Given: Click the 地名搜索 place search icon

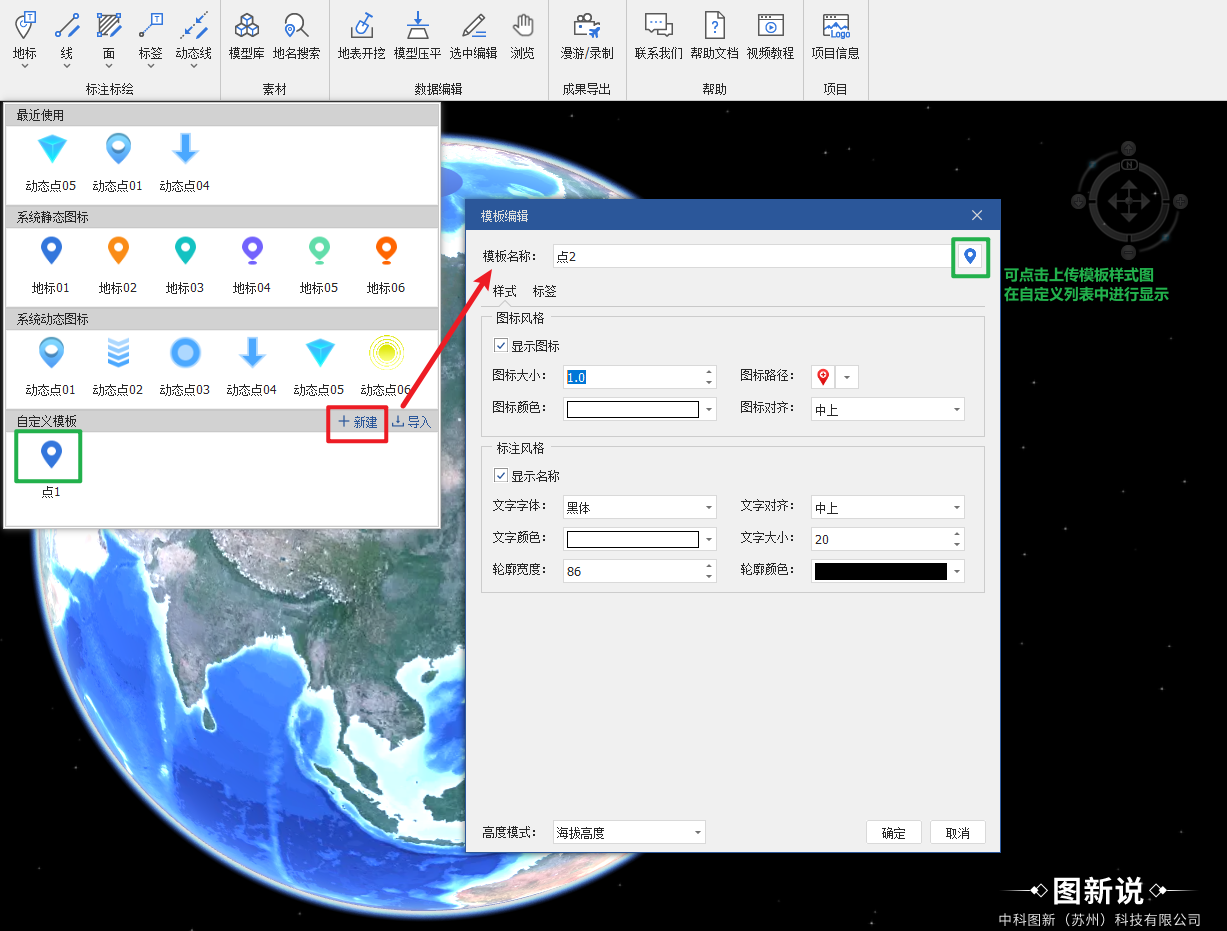Looking at the screenshot, I should (x=296, y=36).
